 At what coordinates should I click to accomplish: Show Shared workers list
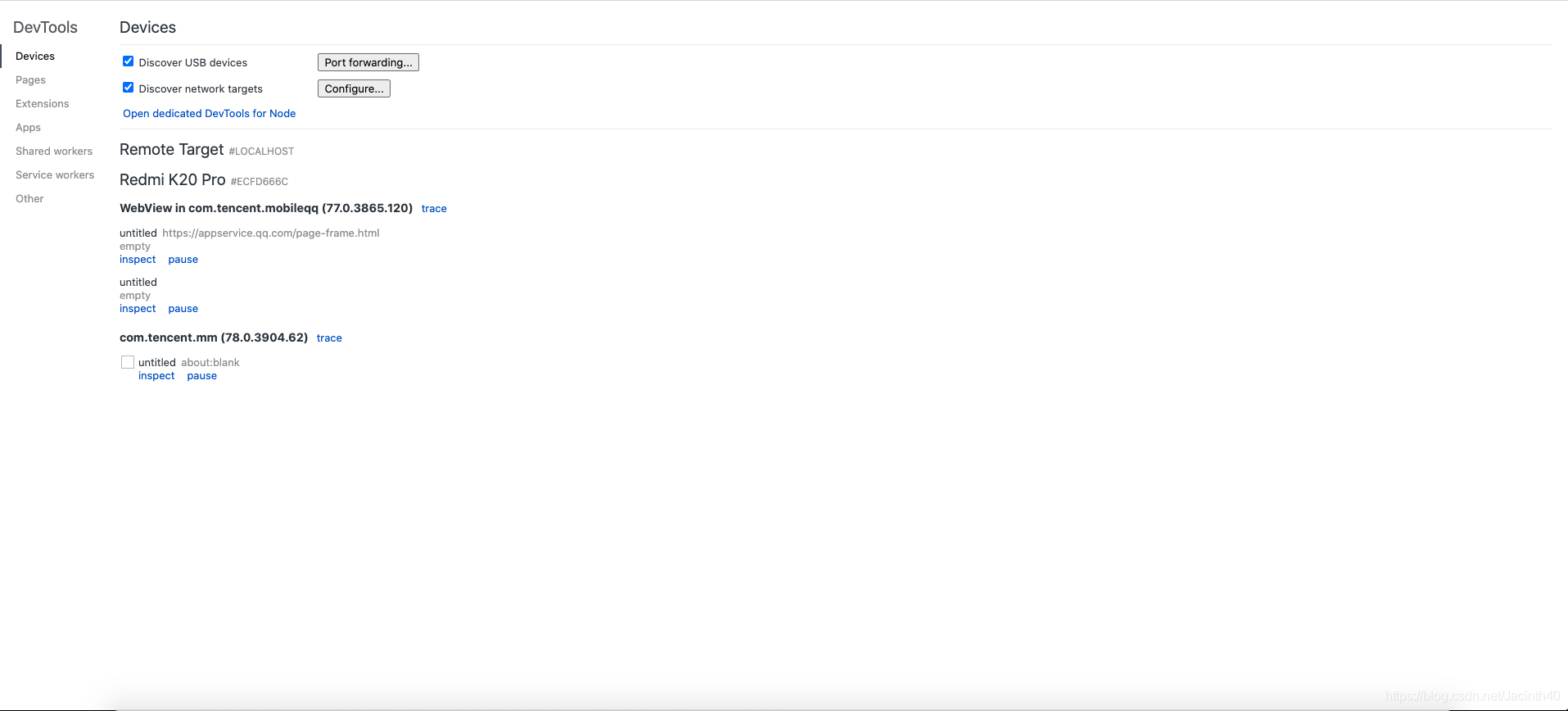54,151
